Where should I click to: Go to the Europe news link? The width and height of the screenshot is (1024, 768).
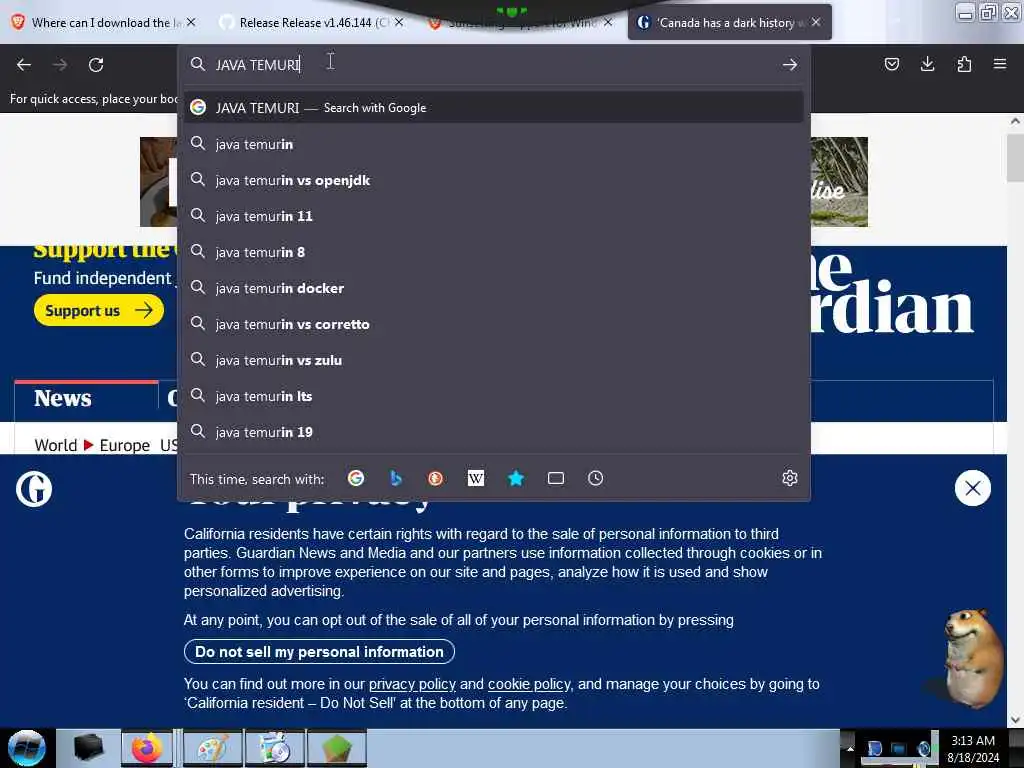(x=125, y=445)
